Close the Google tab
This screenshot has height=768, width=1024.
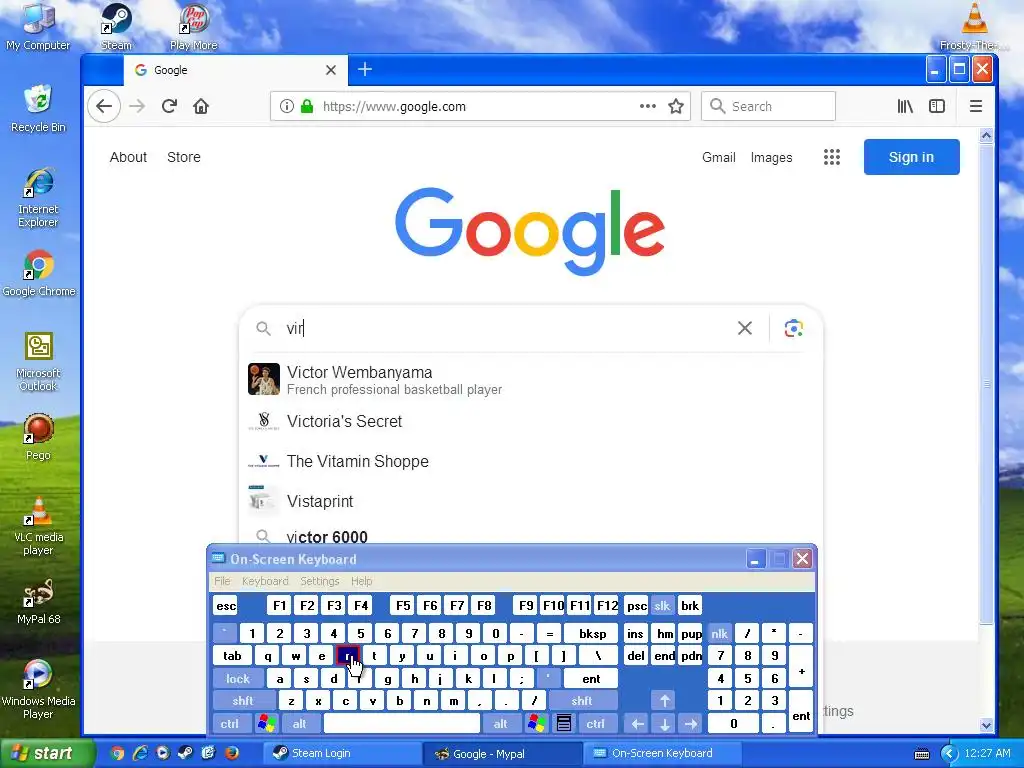coord(330,70)
